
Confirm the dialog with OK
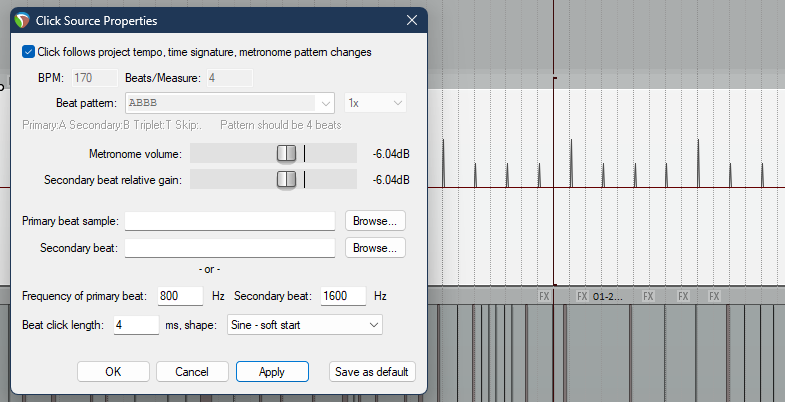pos(113,372)
